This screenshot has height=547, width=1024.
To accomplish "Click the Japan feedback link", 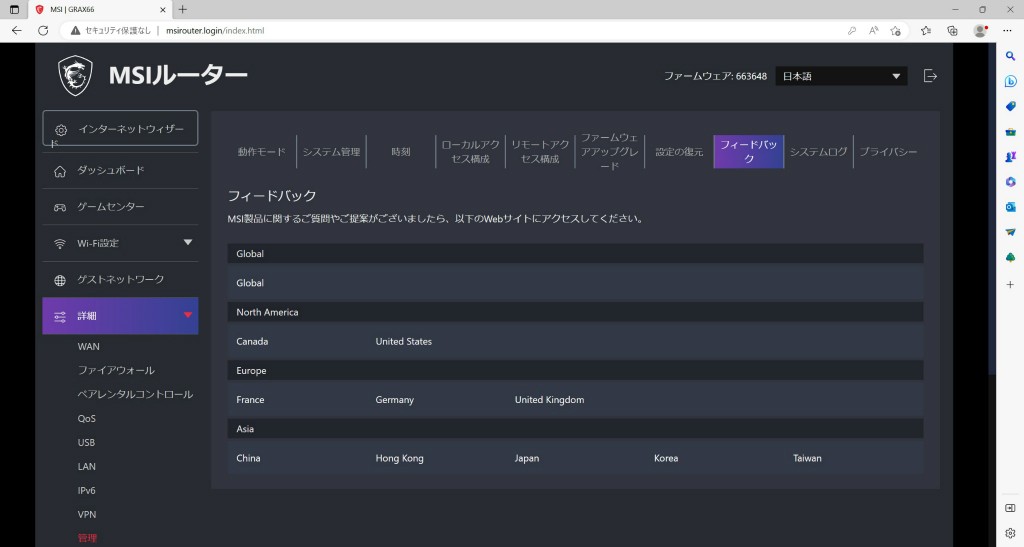I will 527,458.
